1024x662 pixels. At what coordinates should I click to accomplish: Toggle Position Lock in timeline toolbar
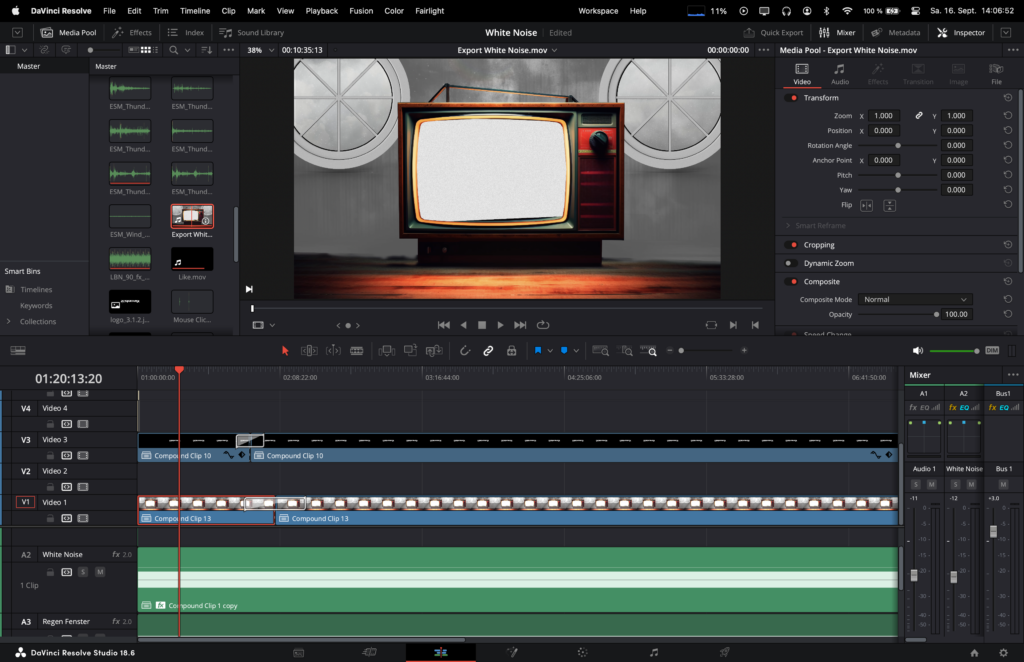pyautogui.click(x=512, y=351)
